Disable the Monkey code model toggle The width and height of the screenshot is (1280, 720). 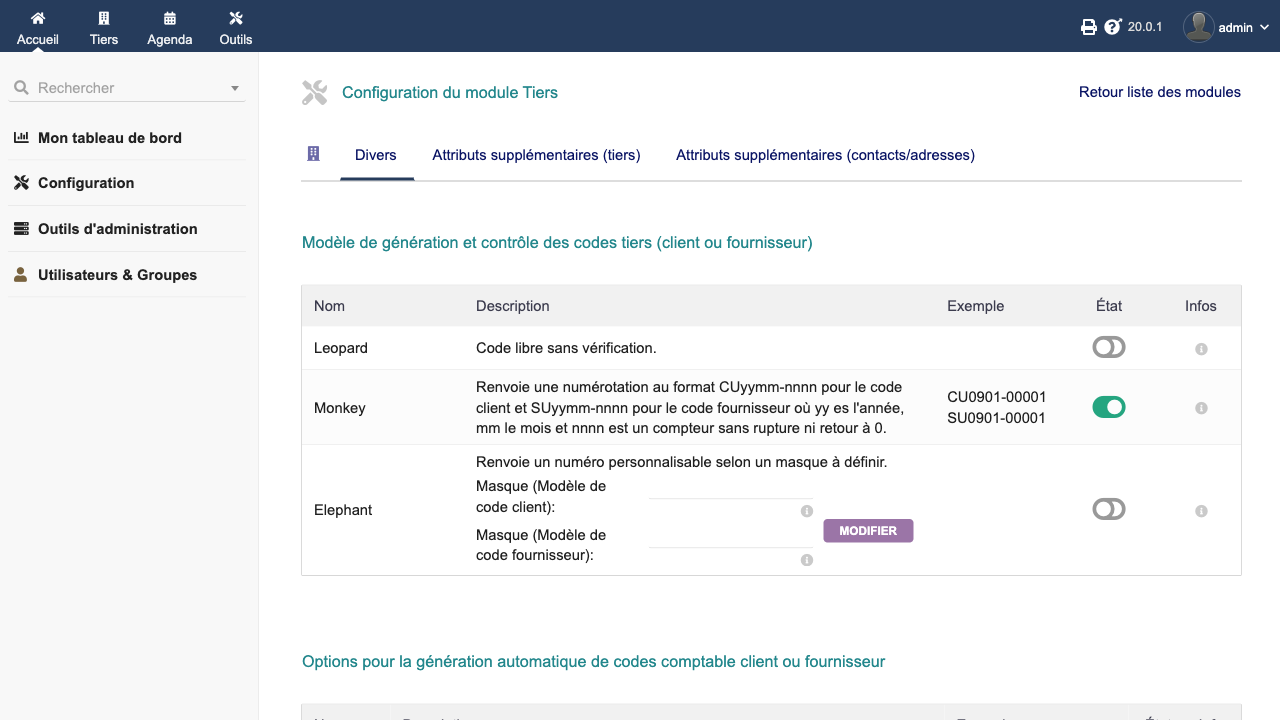pyautogui.click(x=1108, y=407)
